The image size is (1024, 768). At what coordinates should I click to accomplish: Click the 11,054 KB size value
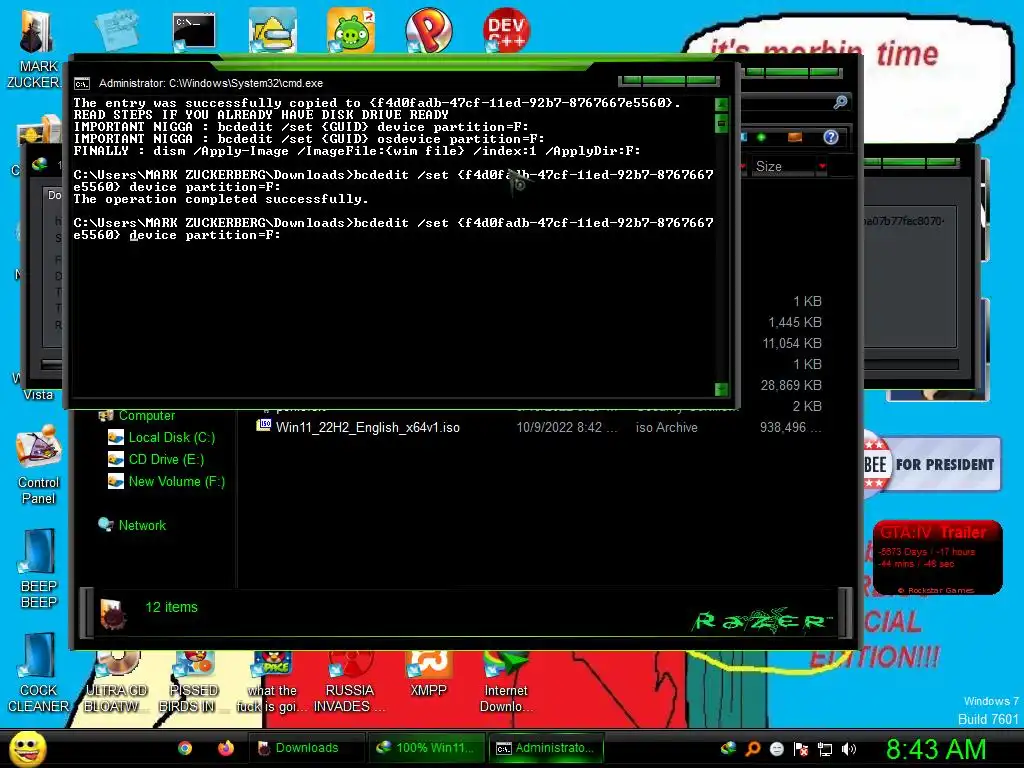tap(792, 343)
